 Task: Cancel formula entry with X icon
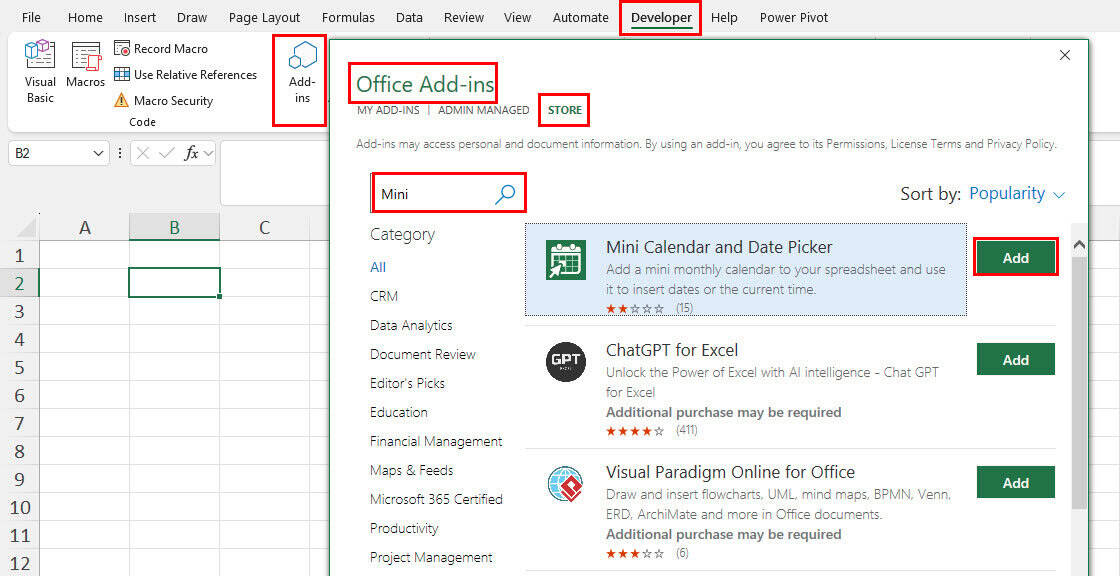[x=144, y=153]
